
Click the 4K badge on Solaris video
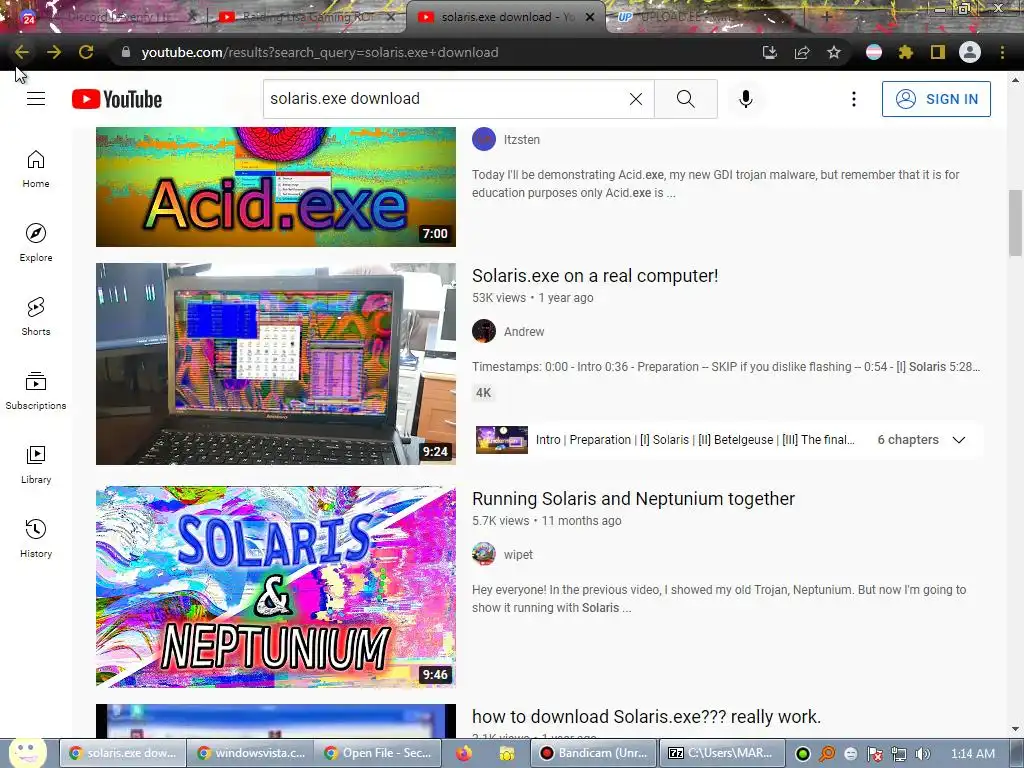(x=483, y=392)
